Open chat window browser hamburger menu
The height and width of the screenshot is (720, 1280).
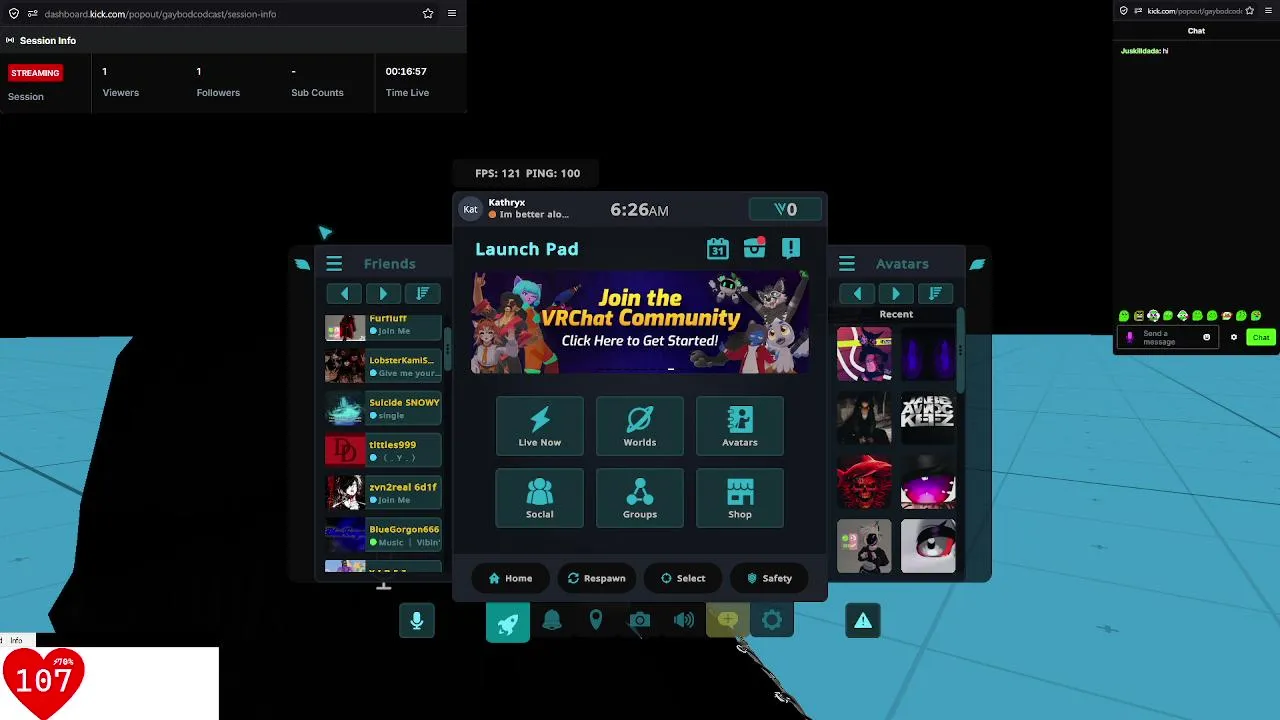(x=1266, y=11)
